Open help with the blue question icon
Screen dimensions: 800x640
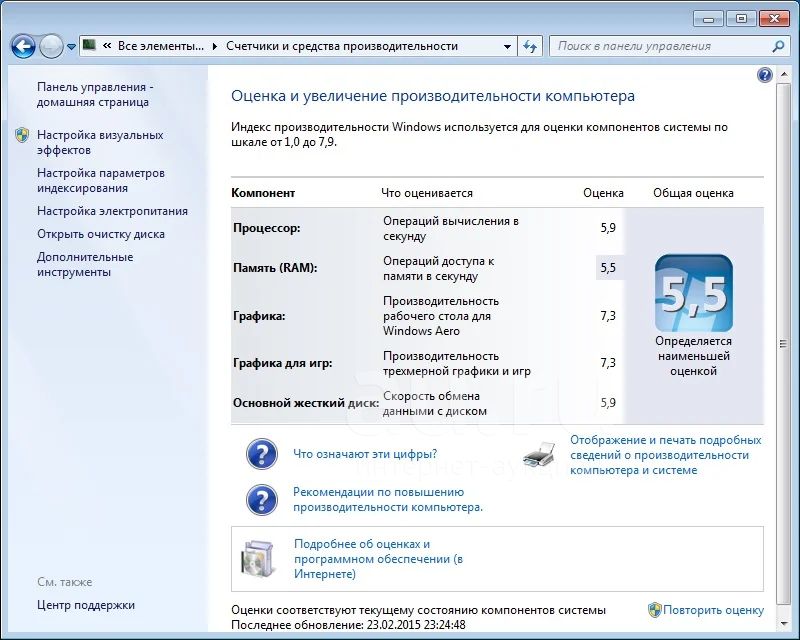click(x=765, y=76)
